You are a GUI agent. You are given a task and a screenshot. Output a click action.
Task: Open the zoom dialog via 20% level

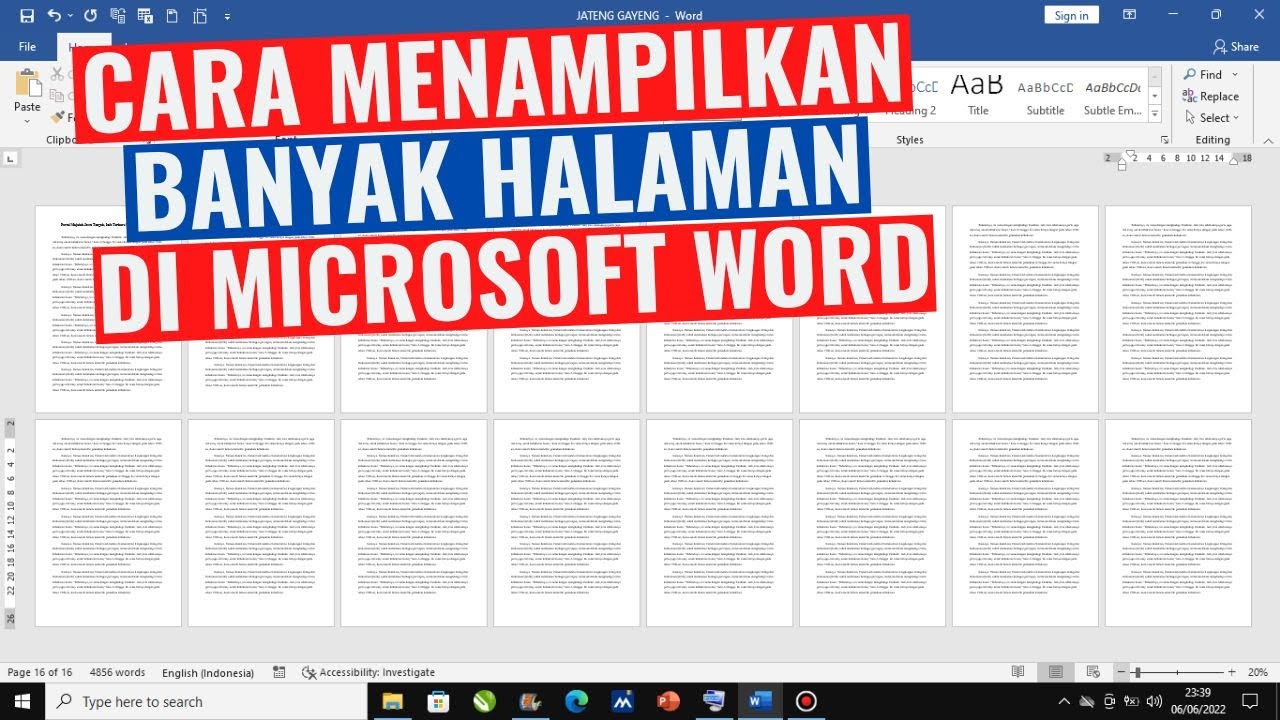[1257, 672]
